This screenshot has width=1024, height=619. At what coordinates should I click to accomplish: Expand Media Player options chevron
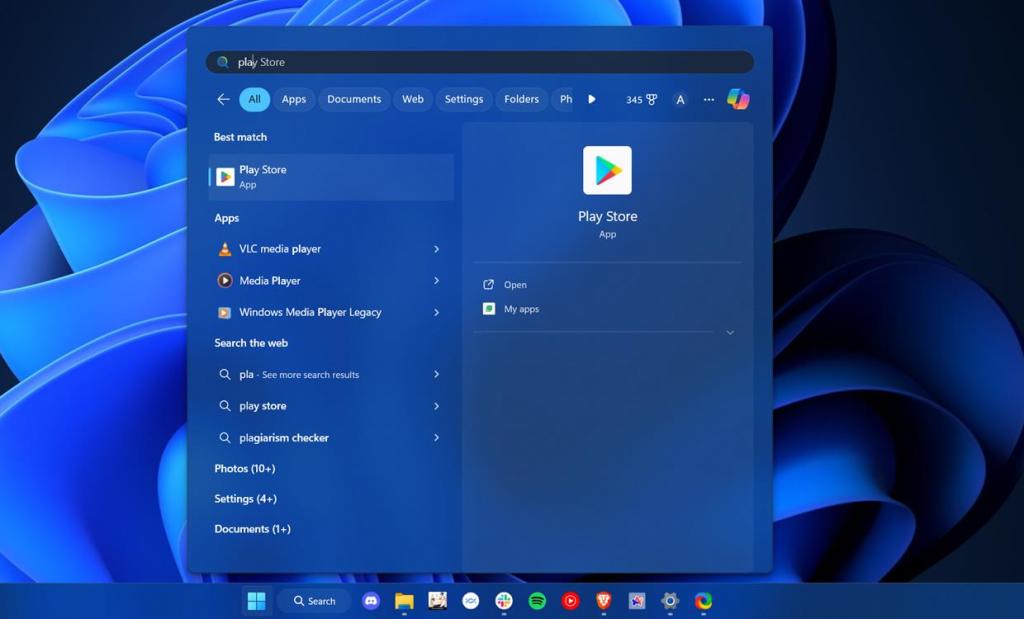(436, 281)
